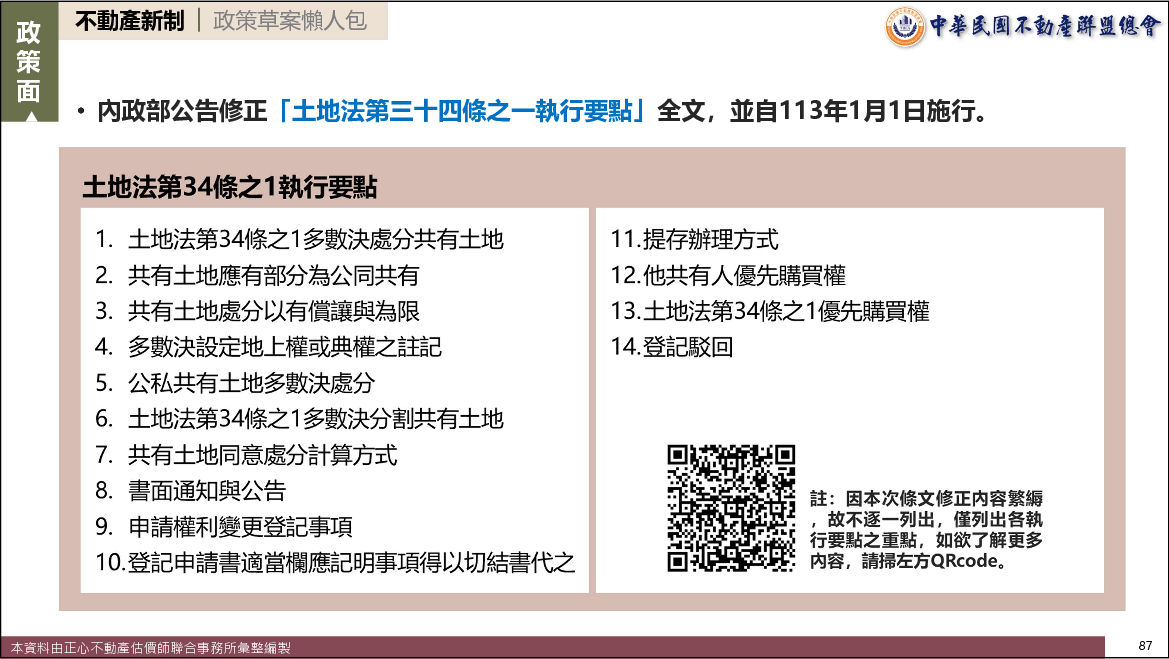
Task: Select item 5 公私共有土地多數決處分
Action: [251, 383]
